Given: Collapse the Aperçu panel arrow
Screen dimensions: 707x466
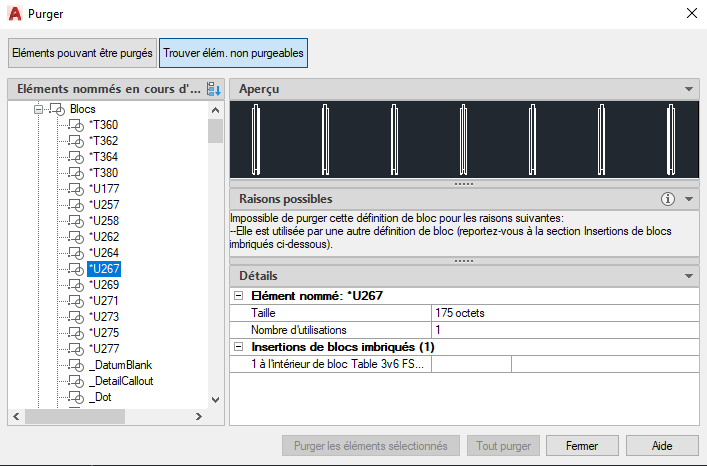Looking at the screenshot, I should pos(689,89).
